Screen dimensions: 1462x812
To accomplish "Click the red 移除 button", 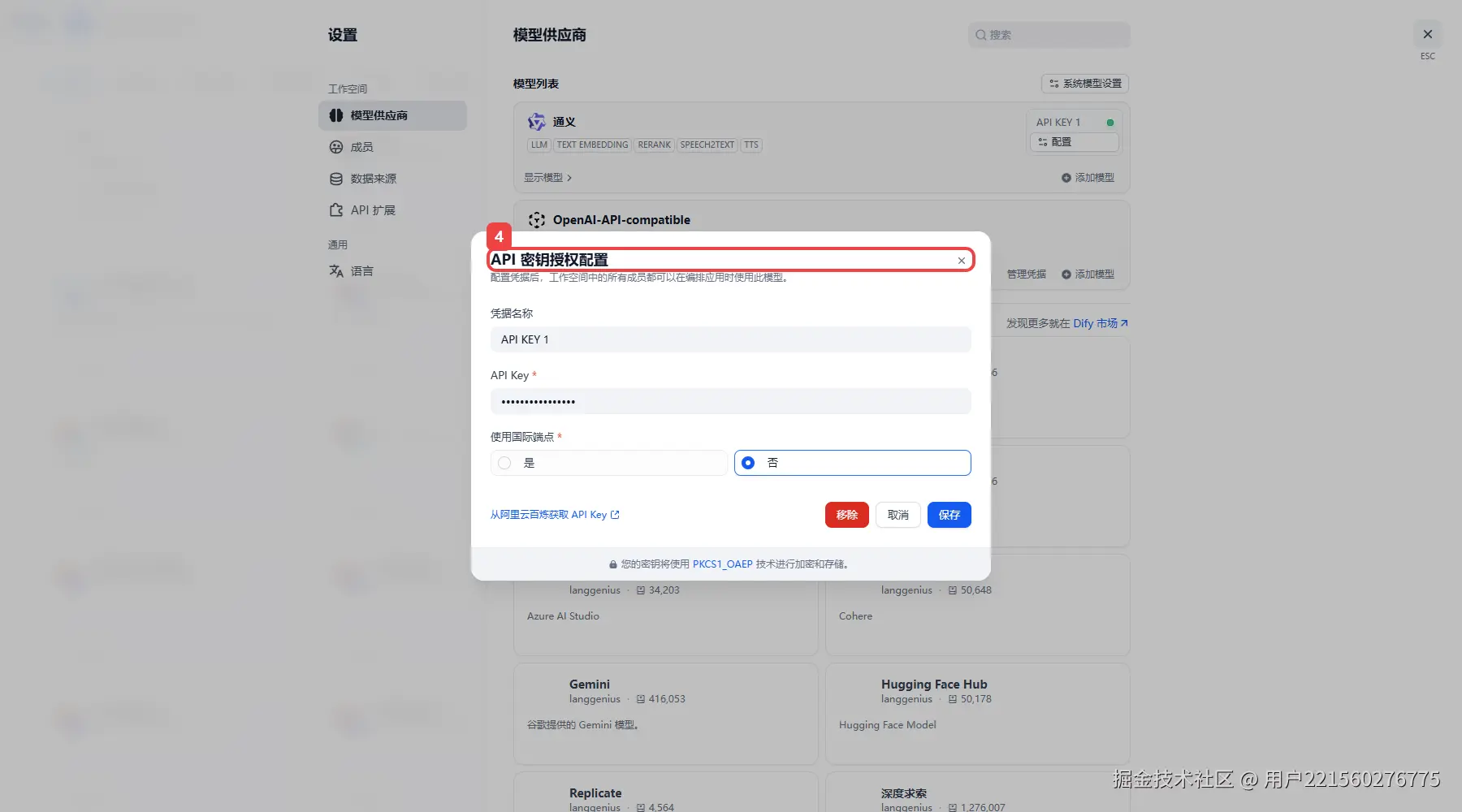I will tap(846, 515).
